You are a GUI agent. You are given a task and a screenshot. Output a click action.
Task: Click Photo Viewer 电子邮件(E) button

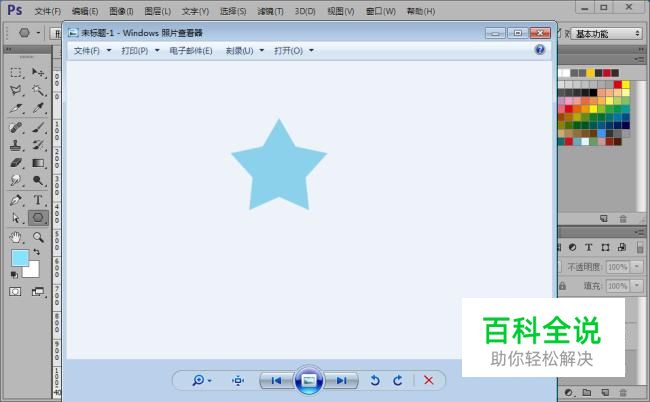pyautogui.click(x=191, y=51)
